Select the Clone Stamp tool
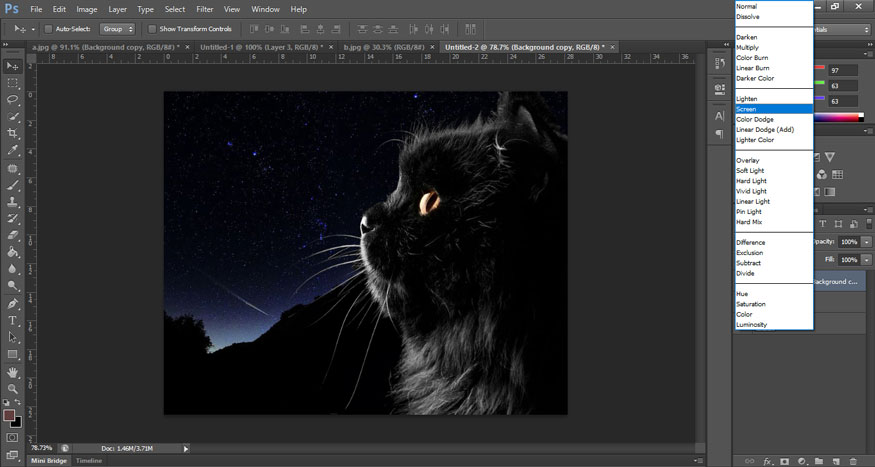The height and width of the screenshot is (467, 875). pos(12,202)
